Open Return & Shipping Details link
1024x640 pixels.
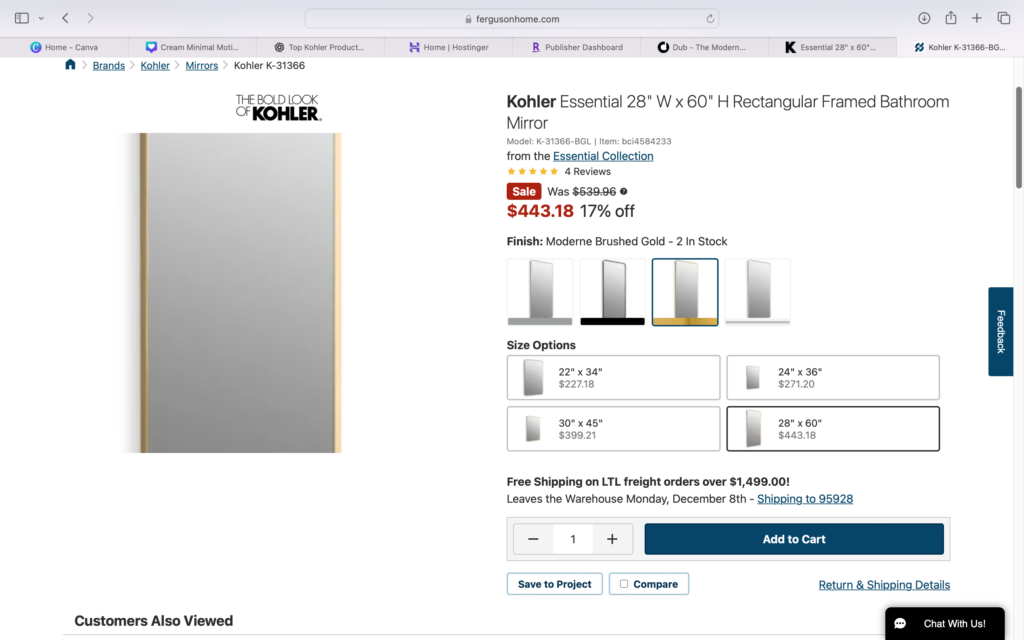(x=884, y=585)
